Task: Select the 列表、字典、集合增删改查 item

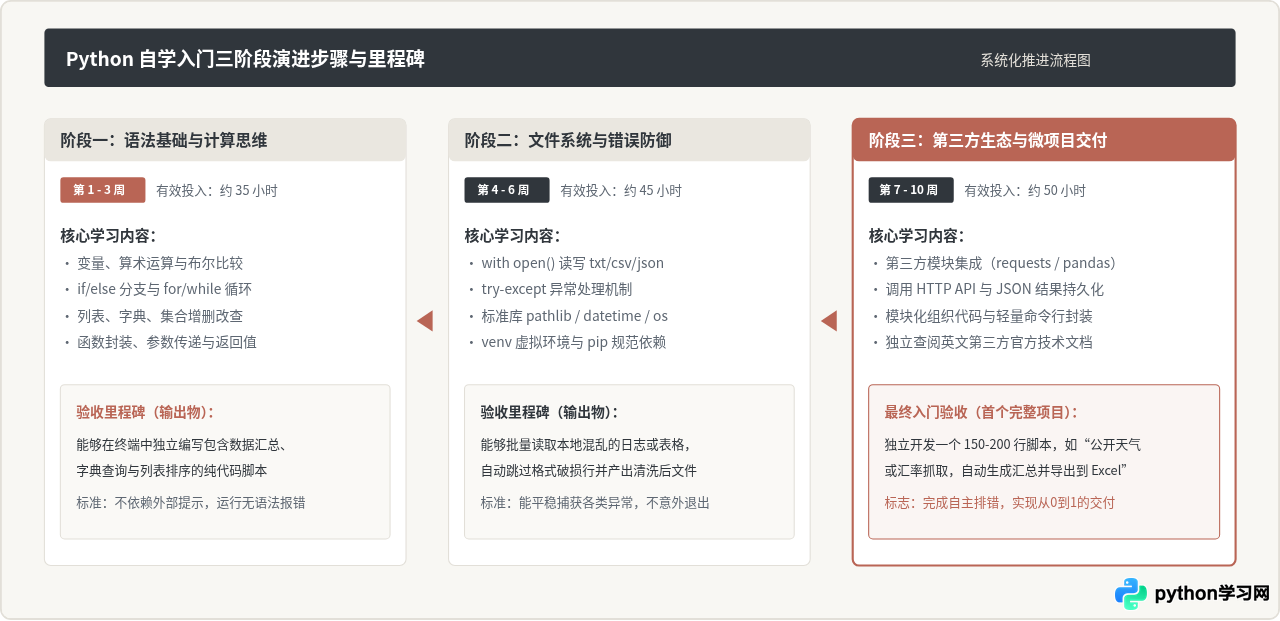Action: 160,316
